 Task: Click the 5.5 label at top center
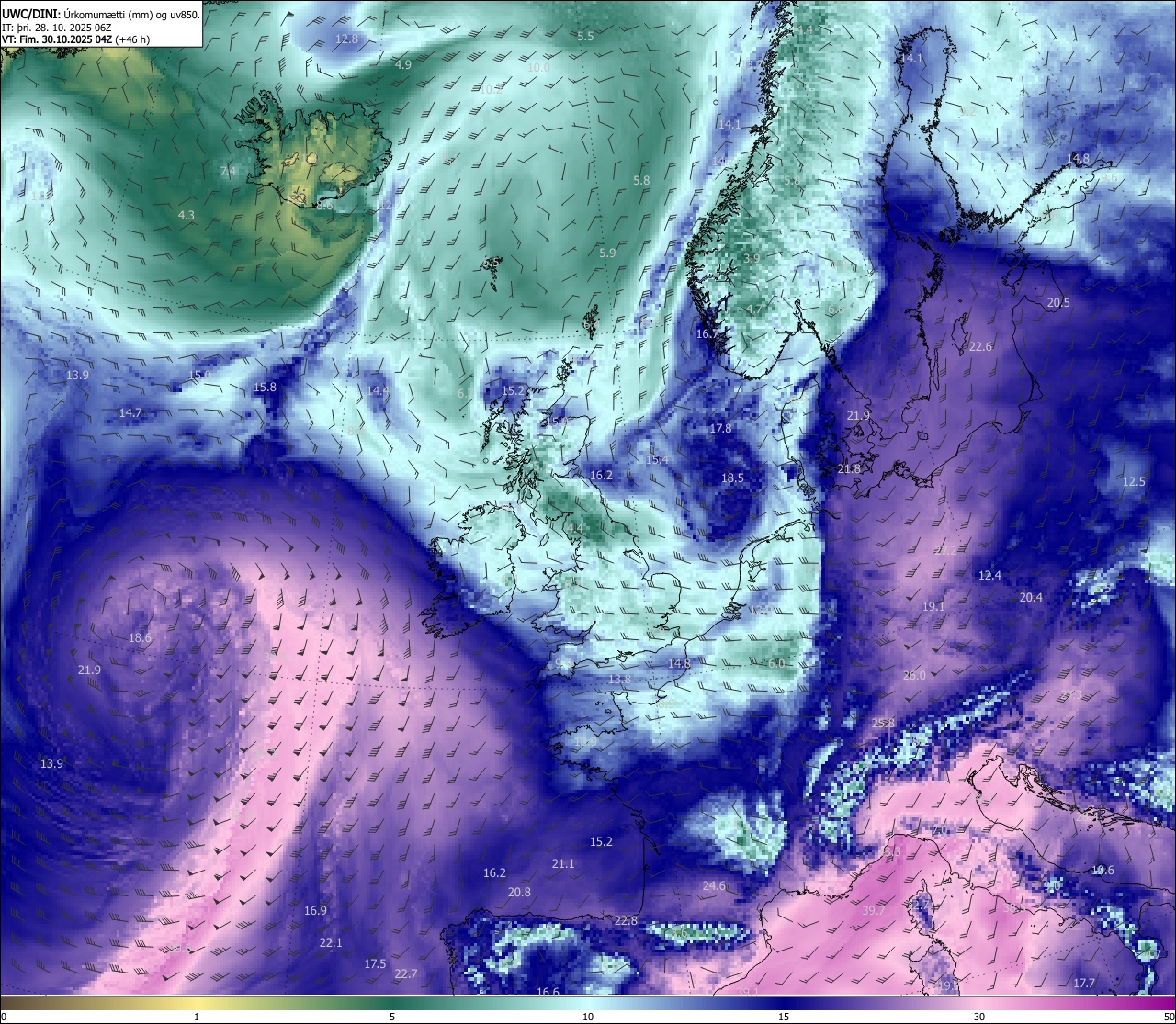point(585,36)
